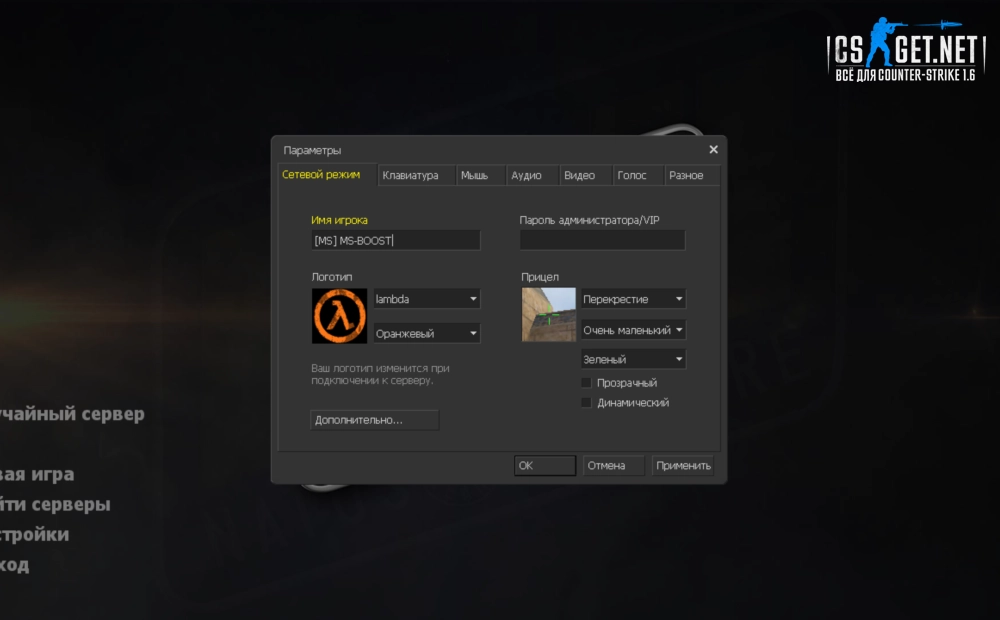This screenshot has height=620, width=1000.
Task: Expand the Оранжевый logo color dropdown
Action: pos(427,333)
